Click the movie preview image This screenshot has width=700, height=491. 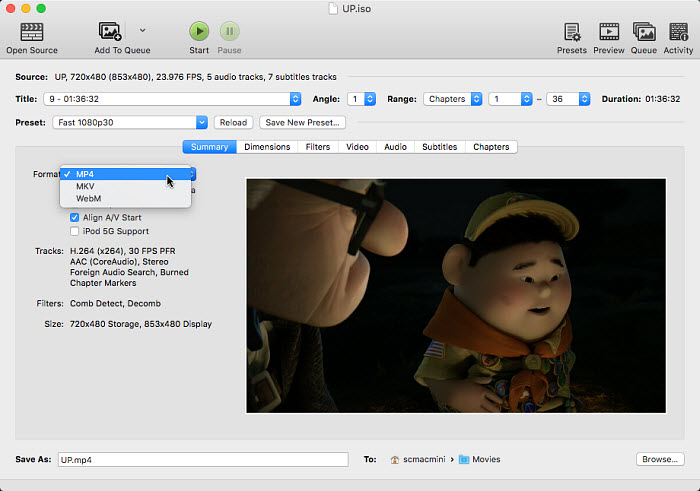coord(456,295)
